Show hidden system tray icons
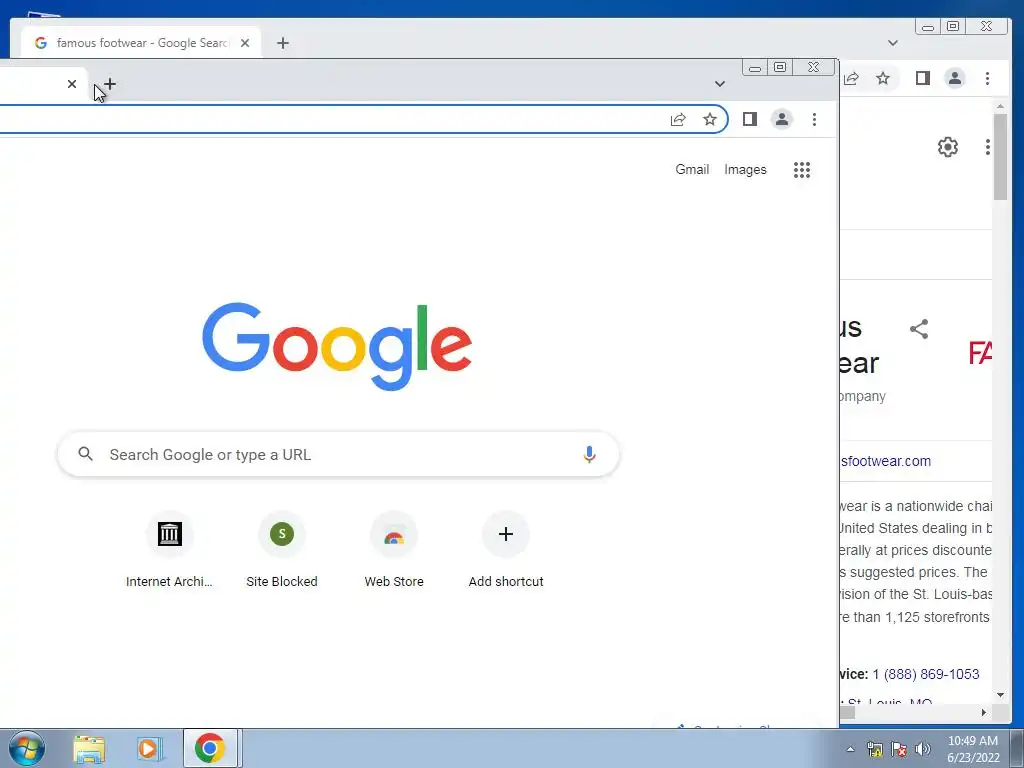The image size is (1024, 768). (x=850, y=749)
